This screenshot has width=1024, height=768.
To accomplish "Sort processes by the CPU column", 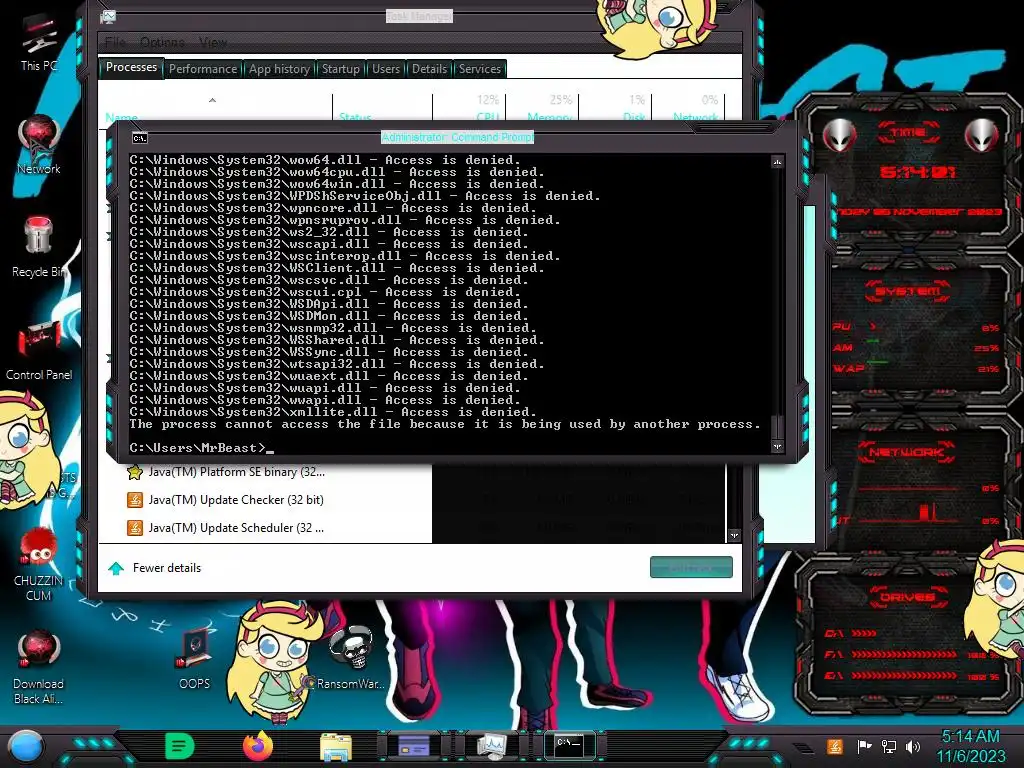I will (x=469, y=108).
